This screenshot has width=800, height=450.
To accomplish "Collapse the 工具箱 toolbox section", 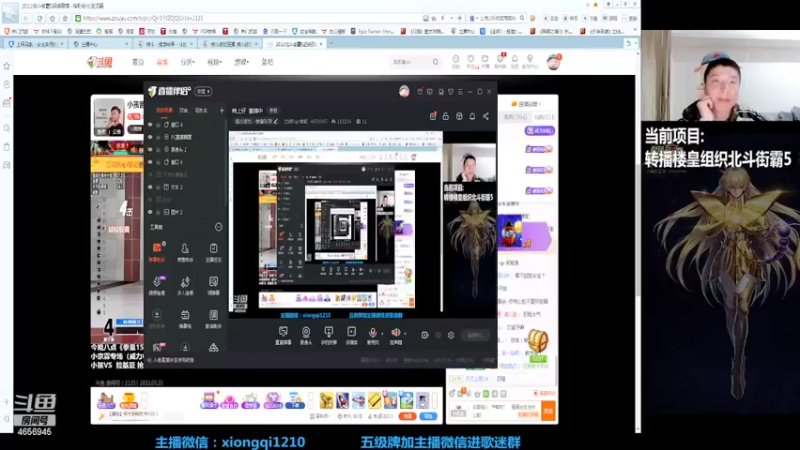I will (218, 227).
